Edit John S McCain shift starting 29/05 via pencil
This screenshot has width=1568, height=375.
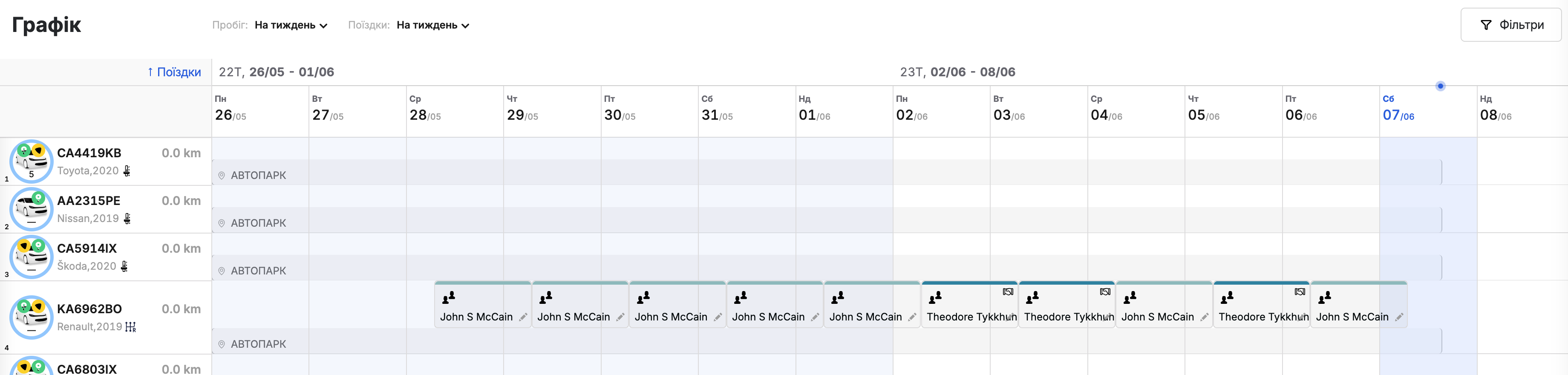(x=620, y=317)
